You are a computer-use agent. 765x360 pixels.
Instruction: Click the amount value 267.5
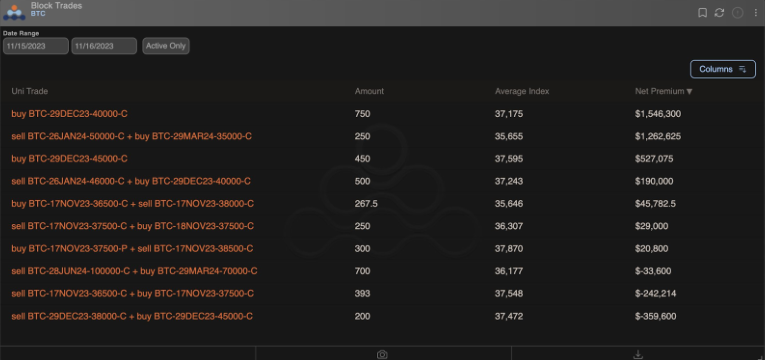366,203
